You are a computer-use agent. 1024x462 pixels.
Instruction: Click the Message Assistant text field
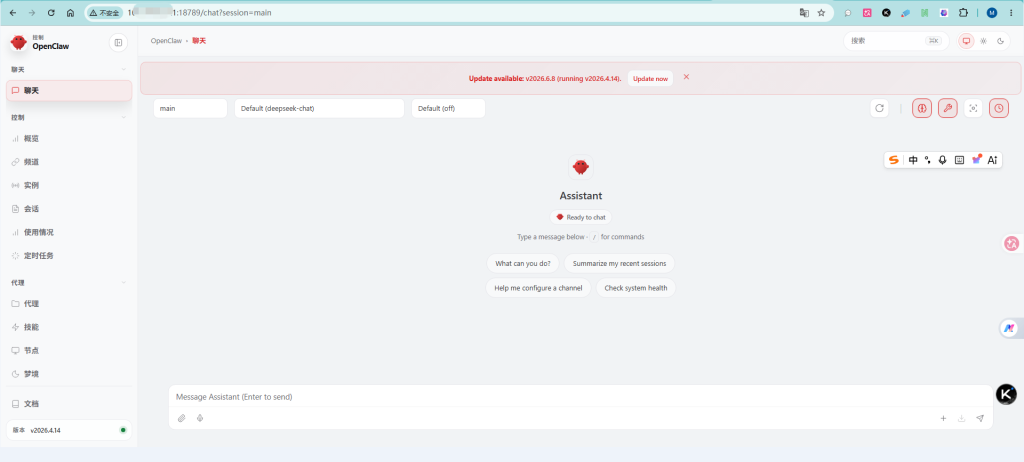click(581, 397)
